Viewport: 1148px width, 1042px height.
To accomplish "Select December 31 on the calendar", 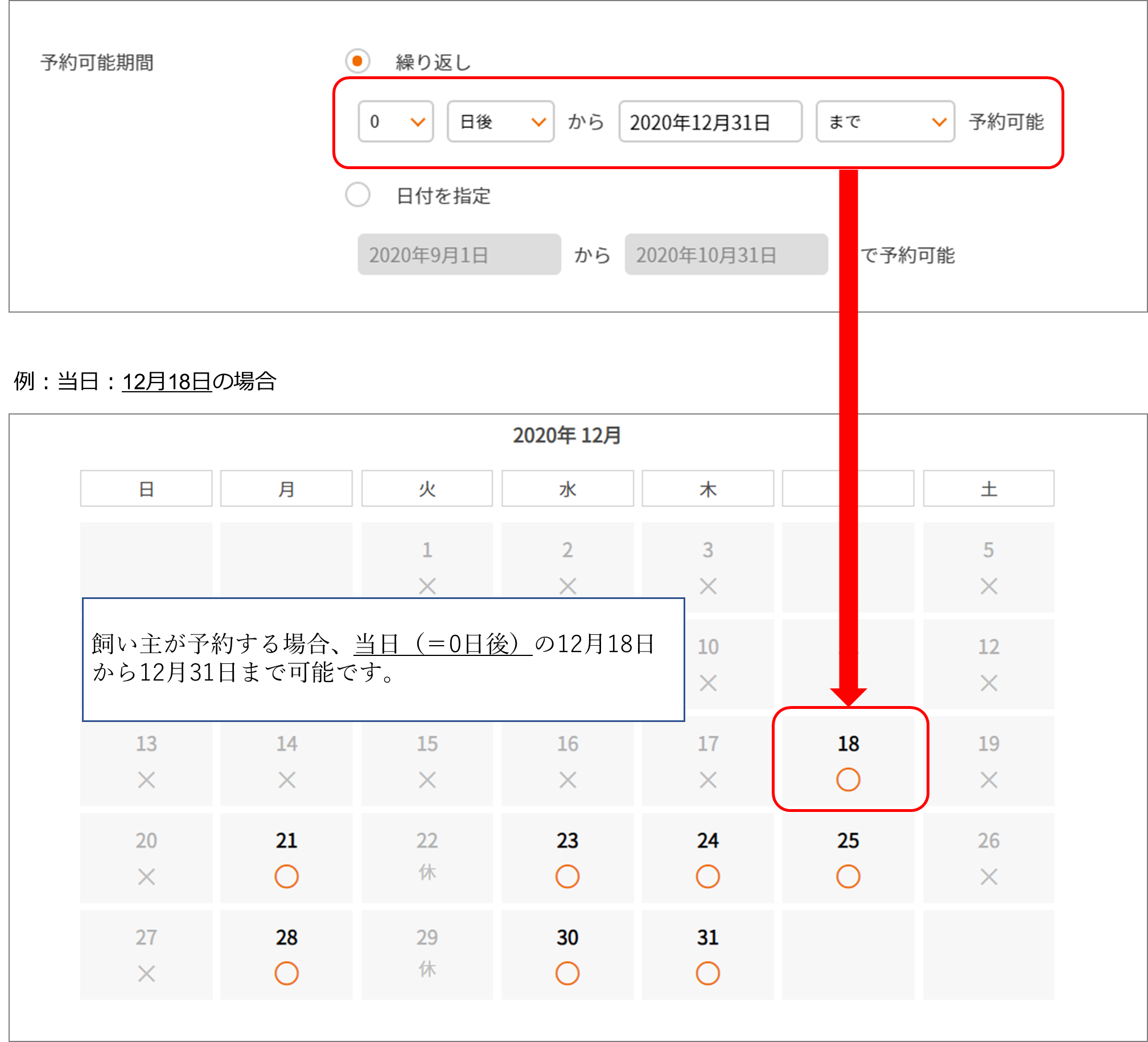I will [708, 954].
